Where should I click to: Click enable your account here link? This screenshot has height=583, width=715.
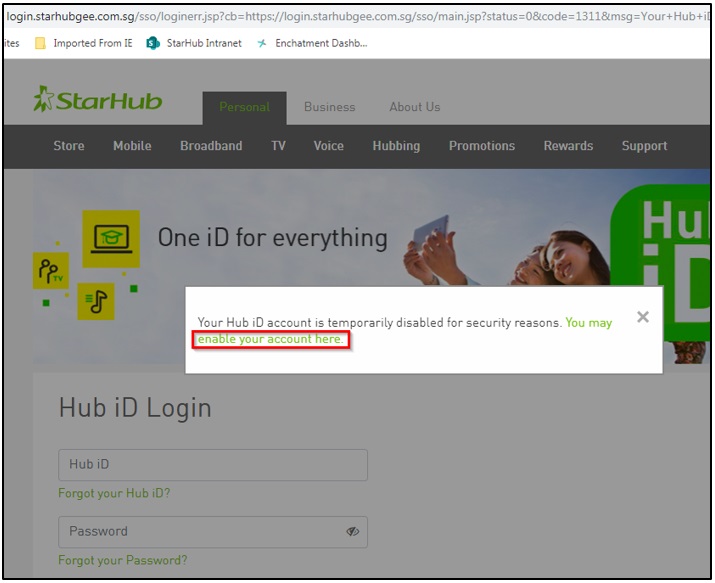[270, 340]
